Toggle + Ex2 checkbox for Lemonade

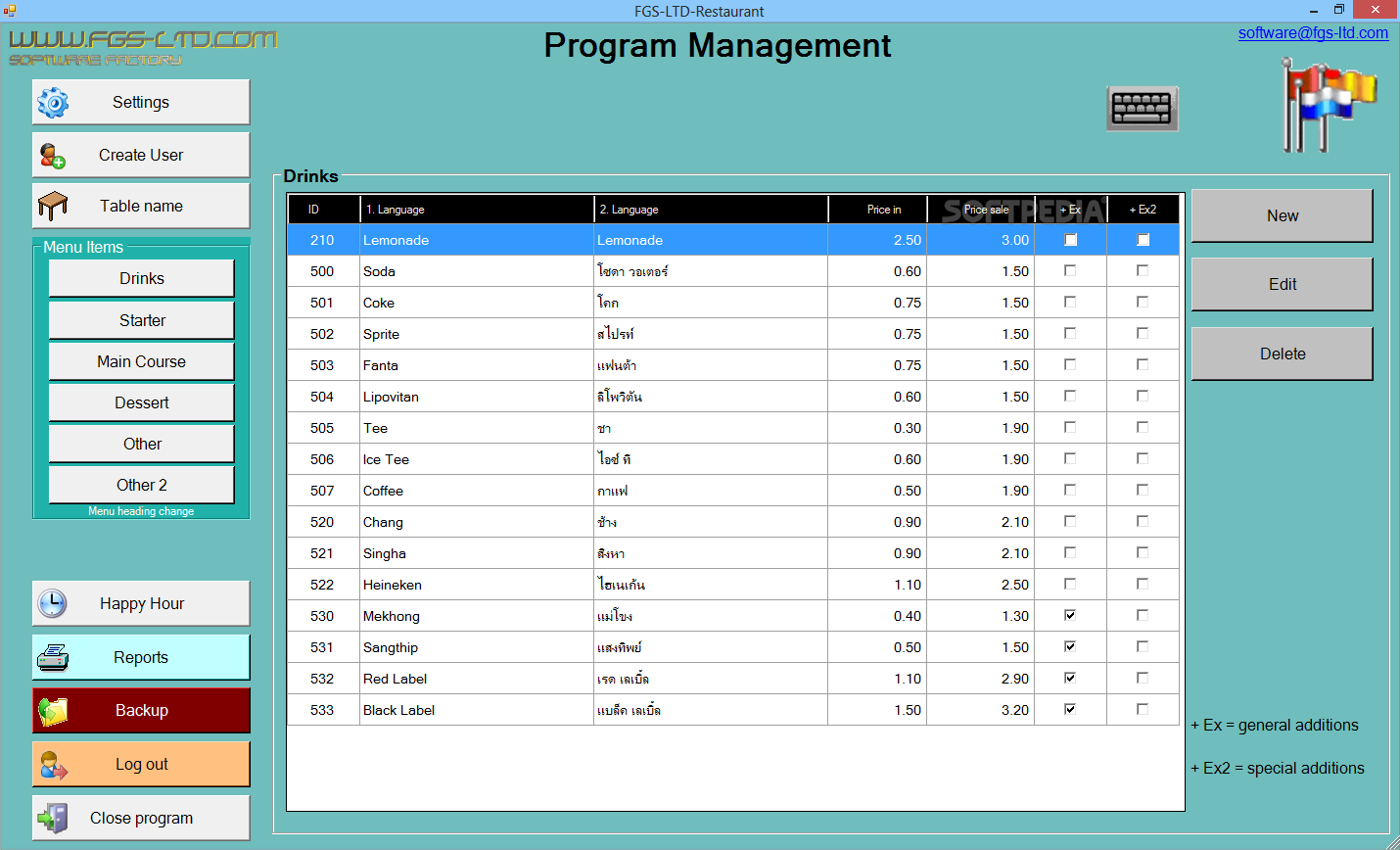point(1143,240)
